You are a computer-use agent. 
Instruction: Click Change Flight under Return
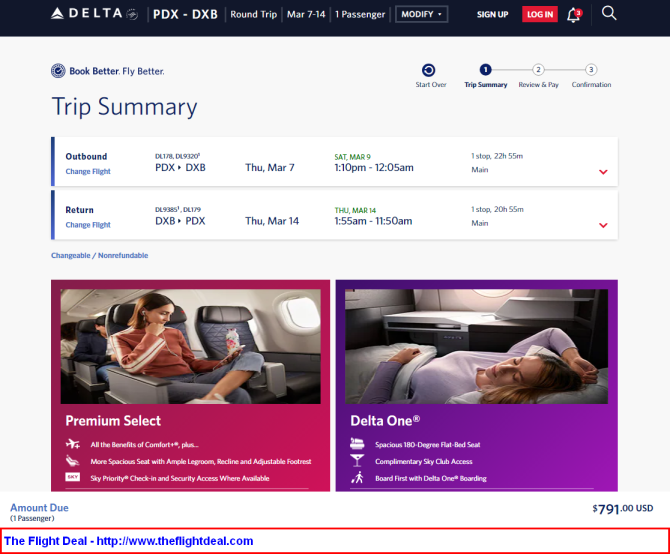[88, 225]
